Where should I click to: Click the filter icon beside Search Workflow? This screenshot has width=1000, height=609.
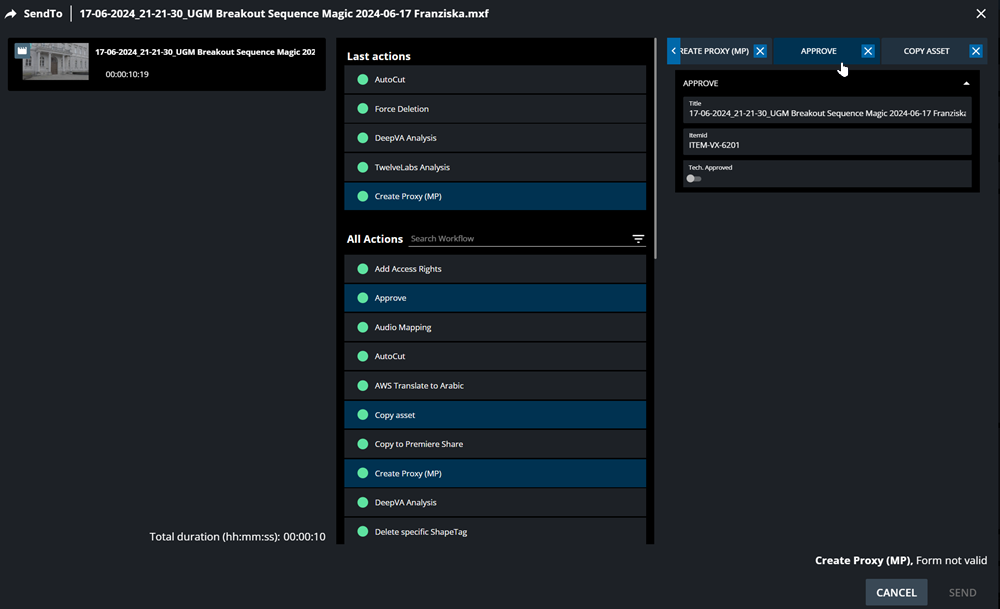(x=638, y=239)
